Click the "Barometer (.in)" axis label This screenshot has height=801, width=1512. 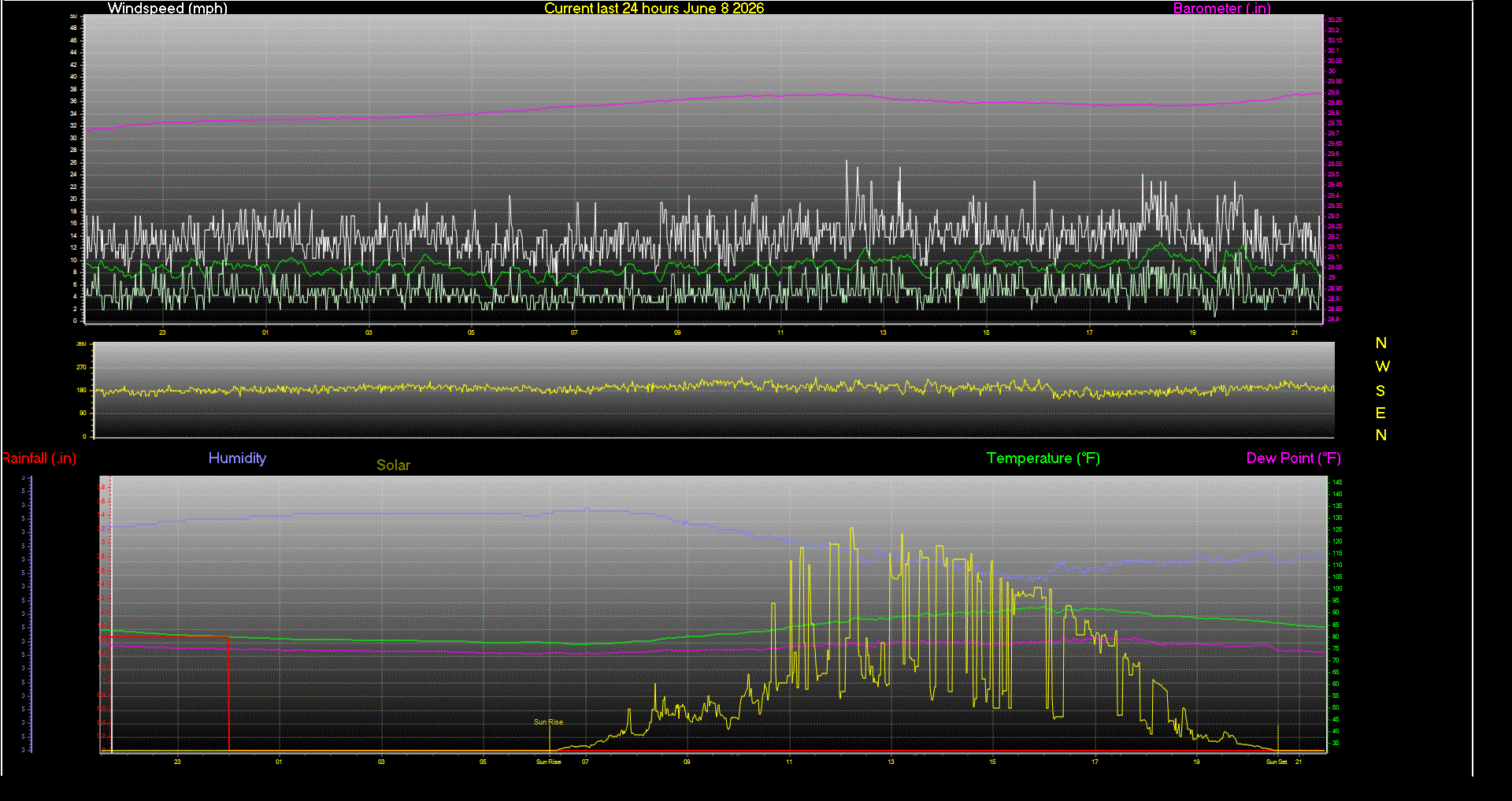tap(1221, 8)
